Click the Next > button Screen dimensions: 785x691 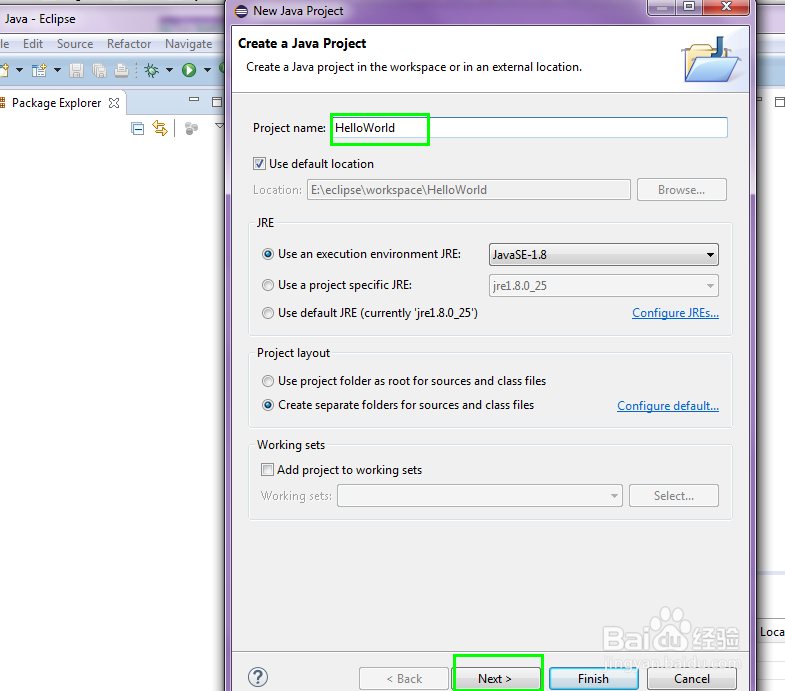[x=495, y=678]
